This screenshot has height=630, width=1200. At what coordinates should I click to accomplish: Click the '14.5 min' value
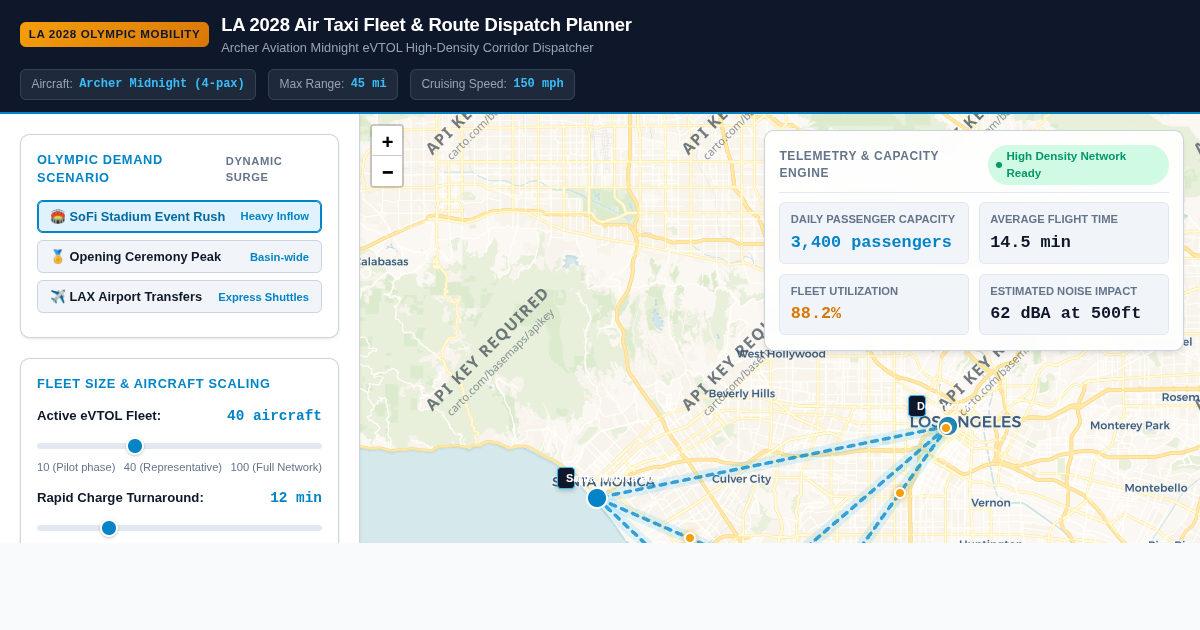(1030, 242)
